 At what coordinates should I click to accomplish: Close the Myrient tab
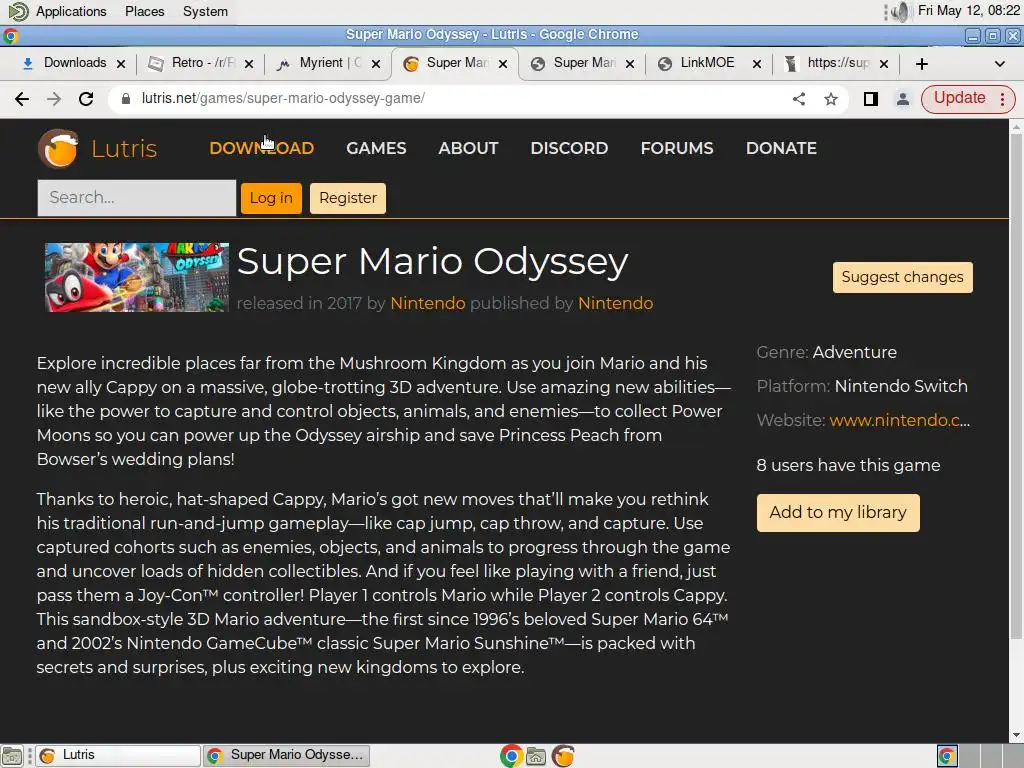point(376,63)
